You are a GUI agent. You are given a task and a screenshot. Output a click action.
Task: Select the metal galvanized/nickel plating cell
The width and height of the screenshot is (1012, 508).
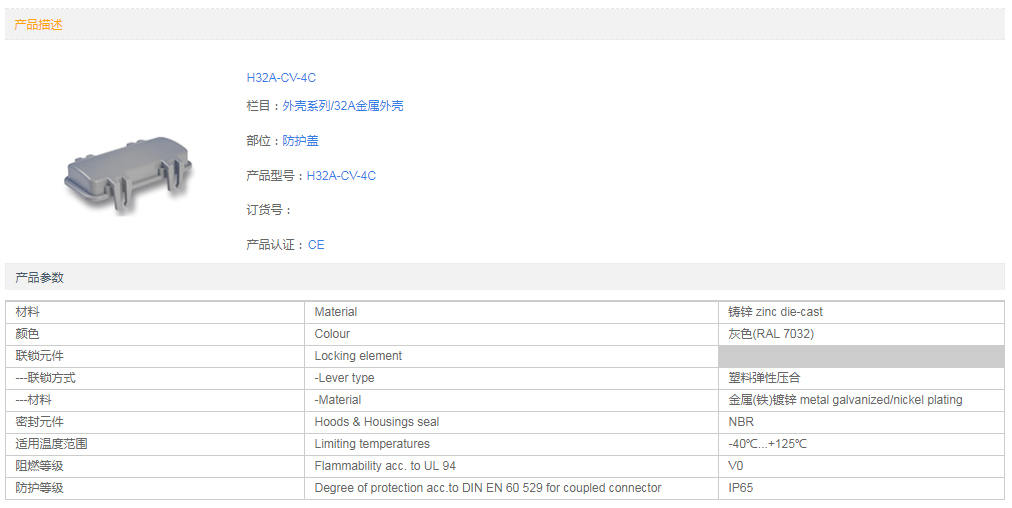coord(845,400)
